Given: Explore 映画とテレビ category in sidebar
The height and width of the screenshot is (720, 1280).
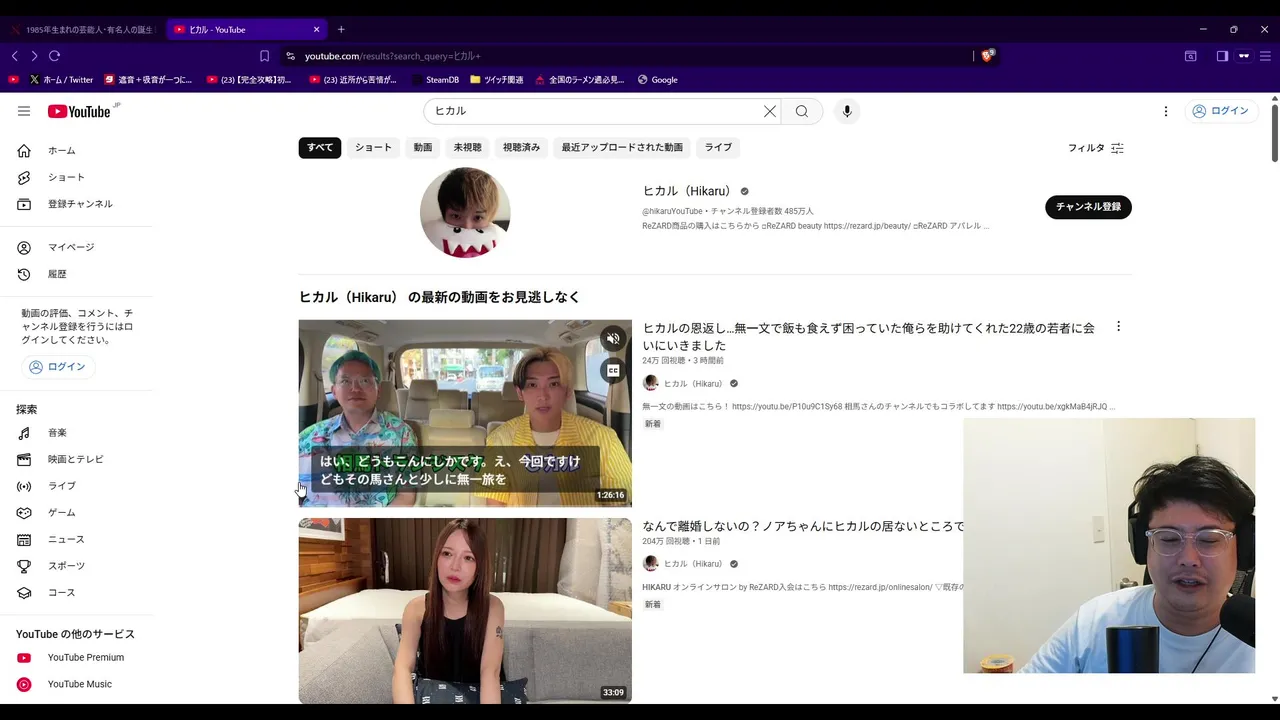Looking at the screenshot, I should tap(76, 459).
